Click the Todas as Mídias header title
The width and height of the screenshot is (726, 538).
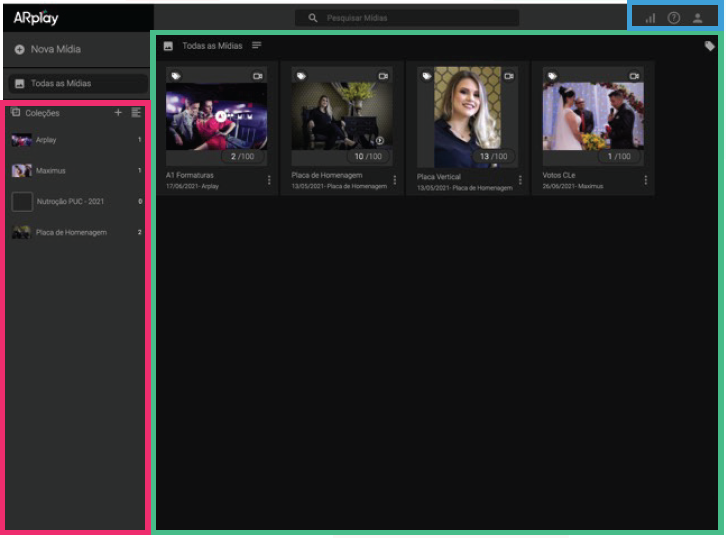pyautogui.click(x=212, y=46)
